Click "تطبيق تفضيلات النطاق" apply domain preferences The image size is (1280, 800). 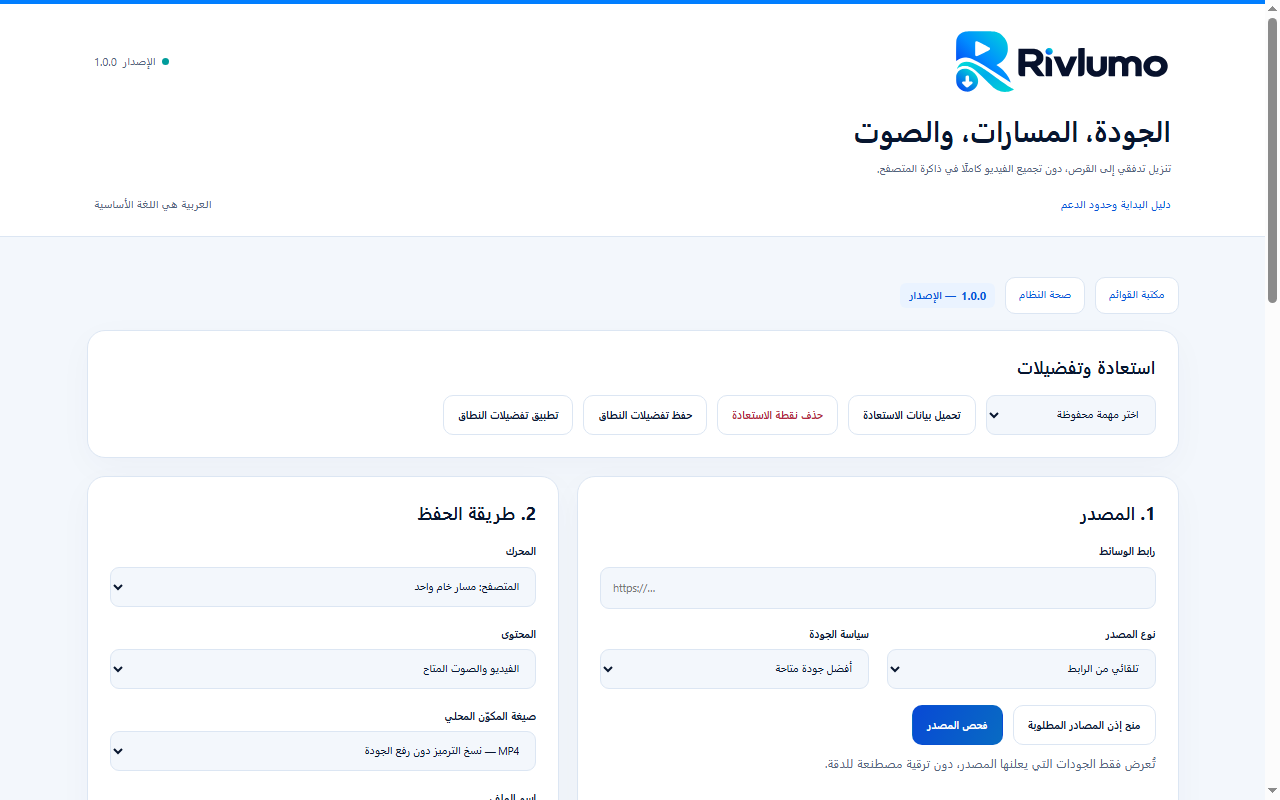[x=508, y=415]
